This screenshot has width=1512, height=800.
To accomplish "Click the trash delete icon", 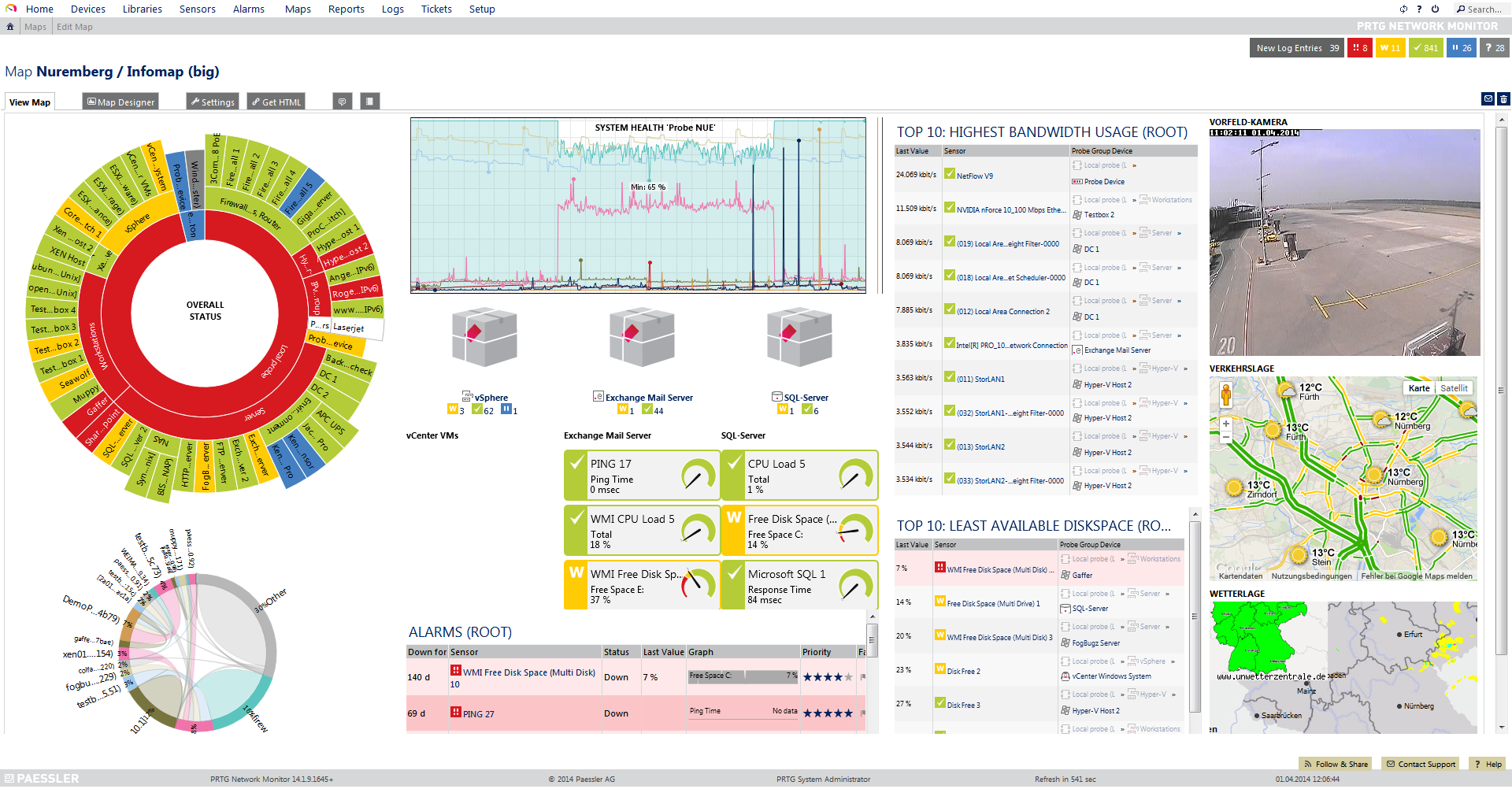I will [1504, 98].
